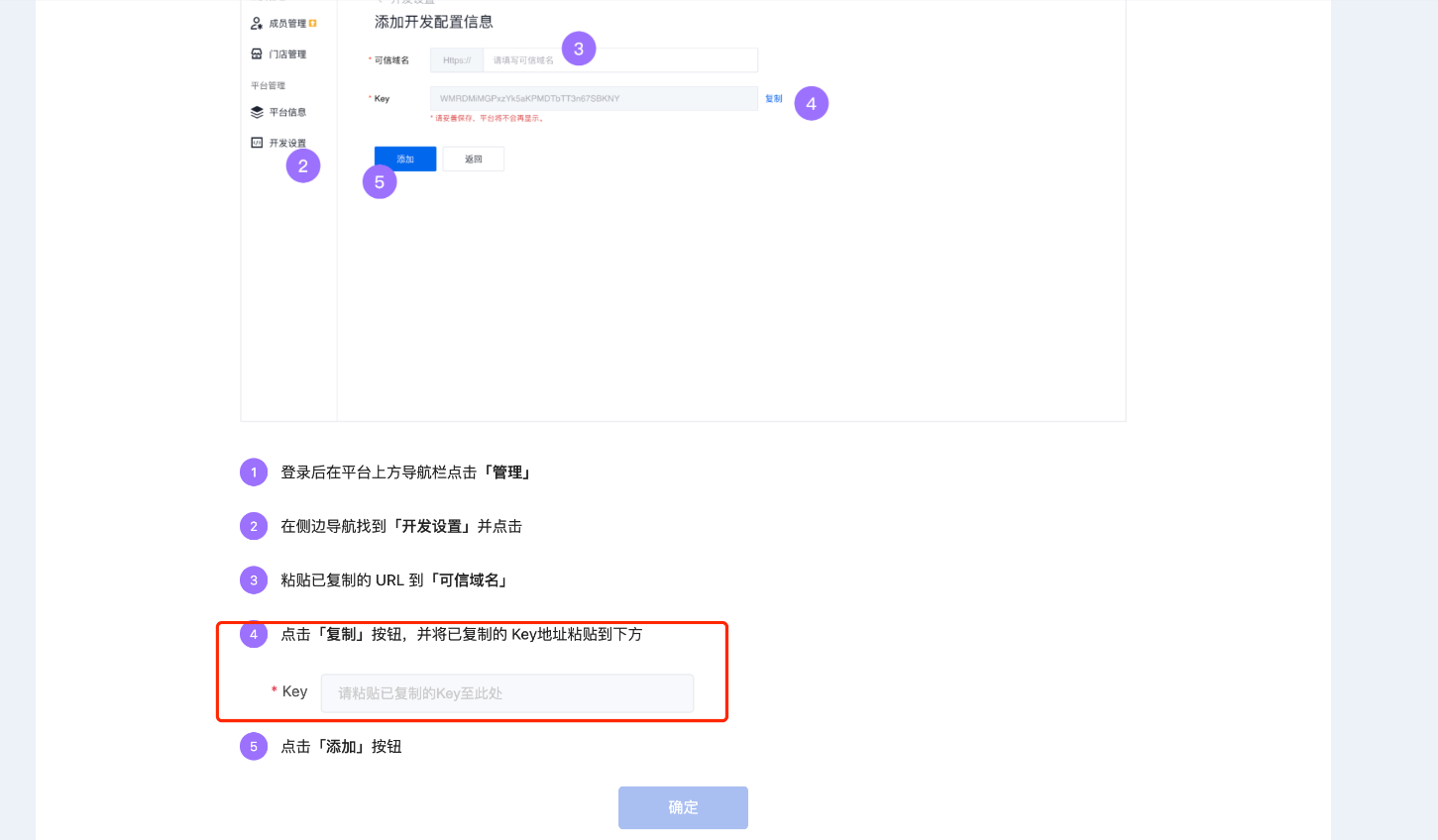The image size is (1438, 840).
Task: Click the 可信域名 input in the tutorial image
Action: point(620,60)
